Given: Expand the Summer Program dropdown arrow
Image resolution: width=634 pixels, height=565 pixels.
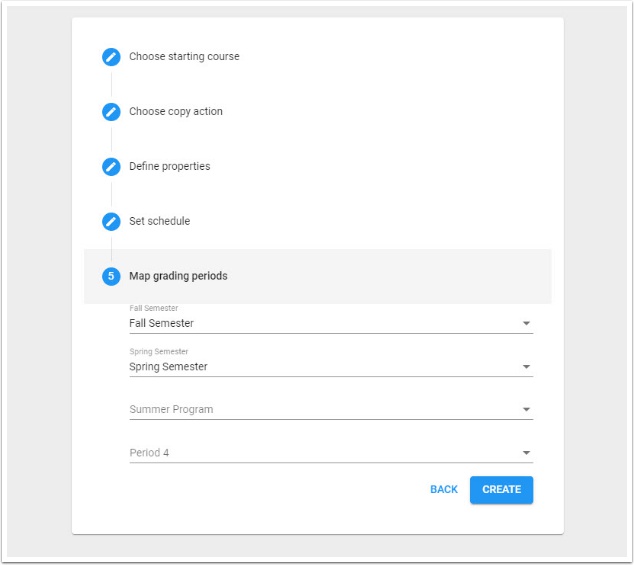Looking at the screenshot, I should point(526,410).
